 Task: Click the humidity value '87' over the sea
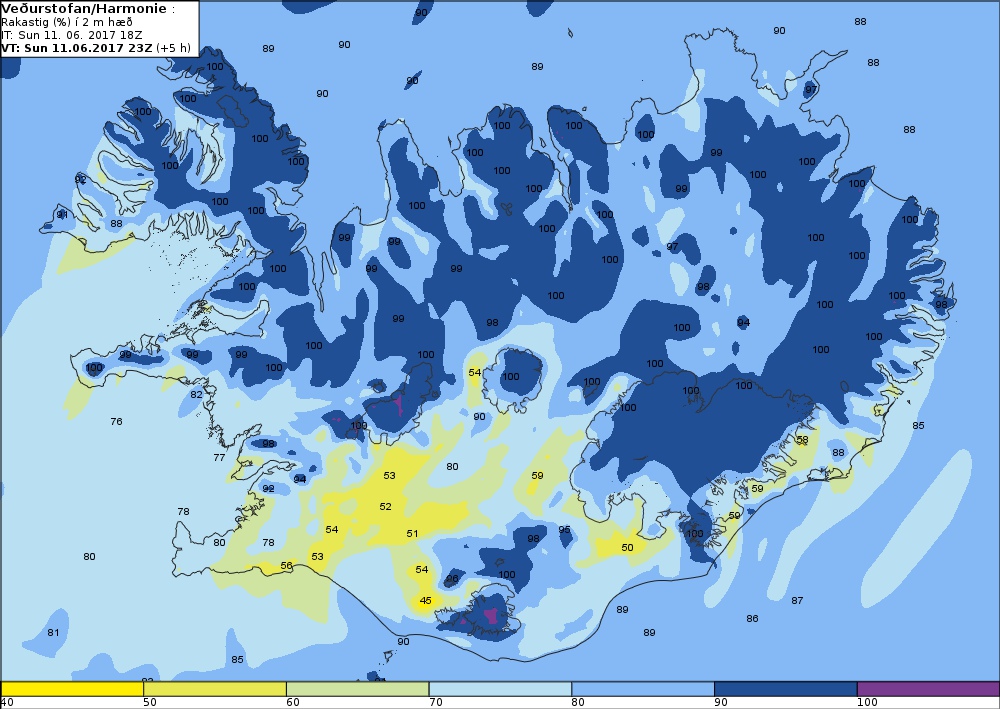click(x=797, y=601)
